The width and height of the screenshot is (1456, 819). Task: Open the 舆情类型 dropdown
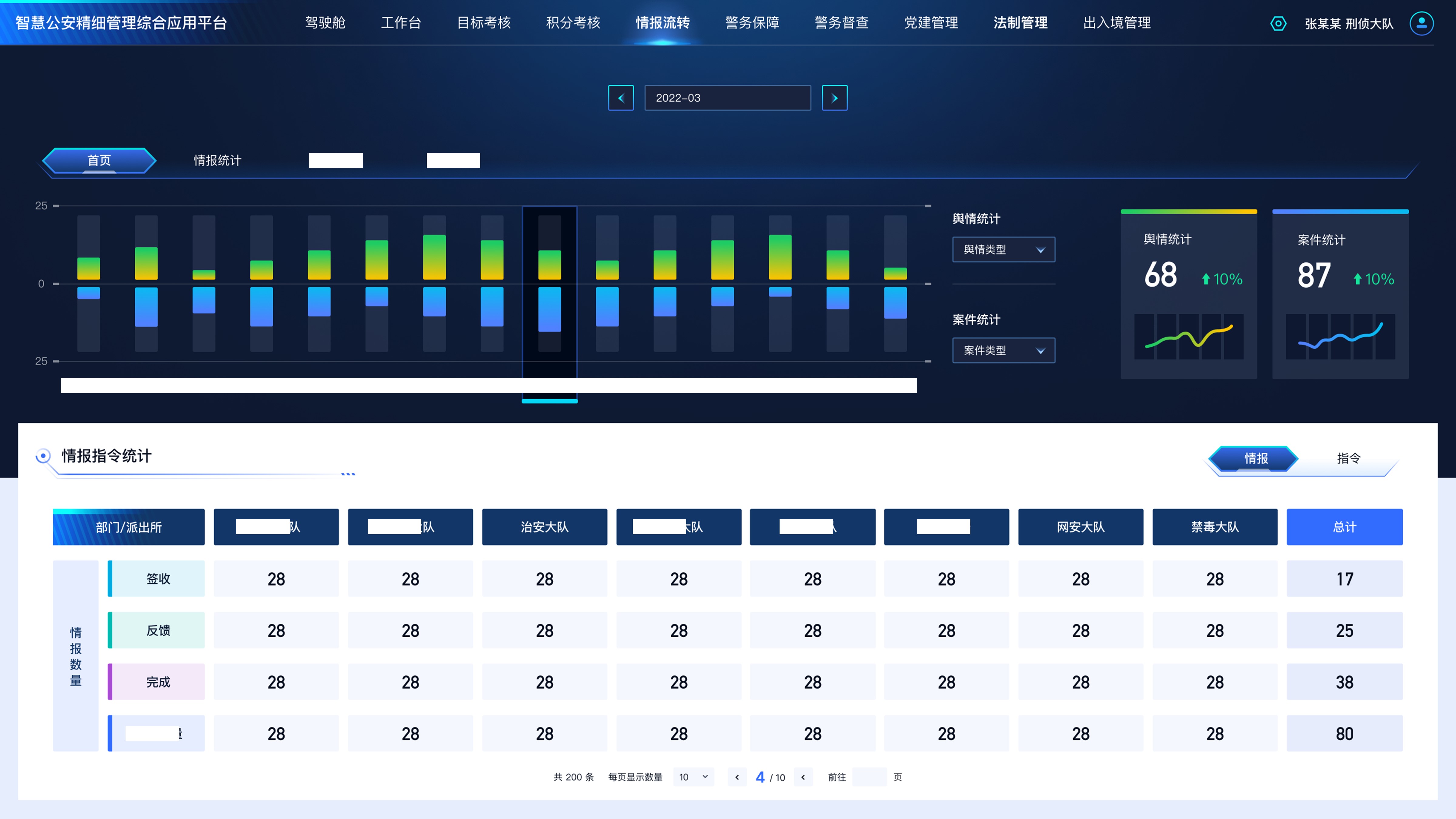click(x=1003, y=249)
